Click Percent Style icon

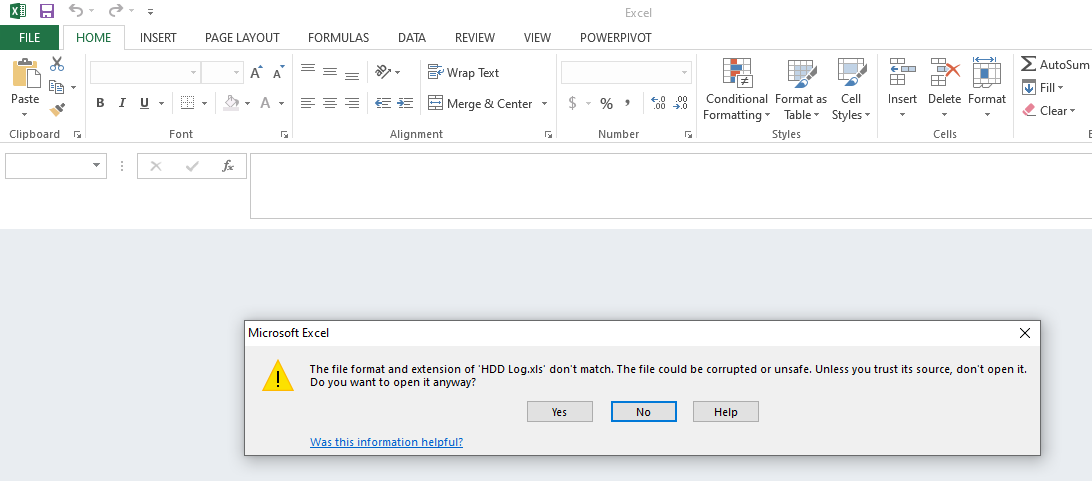pos(607,103)
